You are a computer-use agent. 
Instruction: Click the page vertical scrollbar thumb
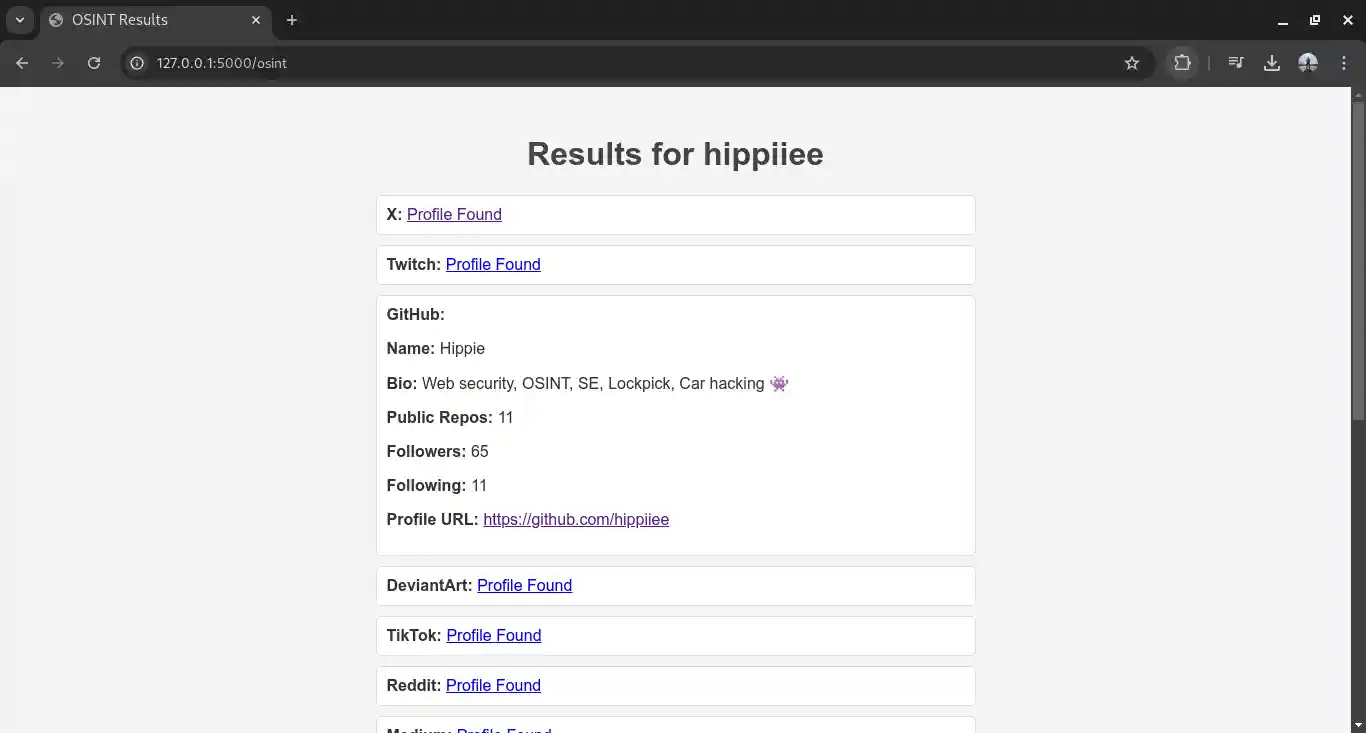tap(1358, 260)
